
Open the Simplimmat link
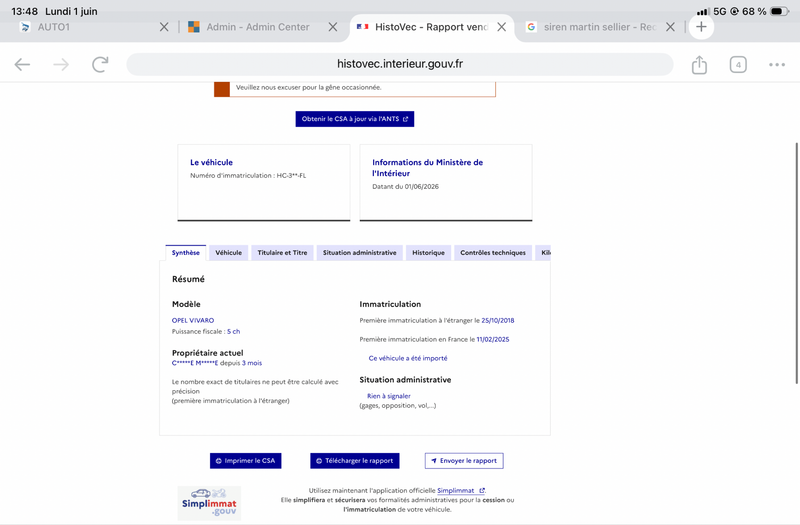point(461,490)
